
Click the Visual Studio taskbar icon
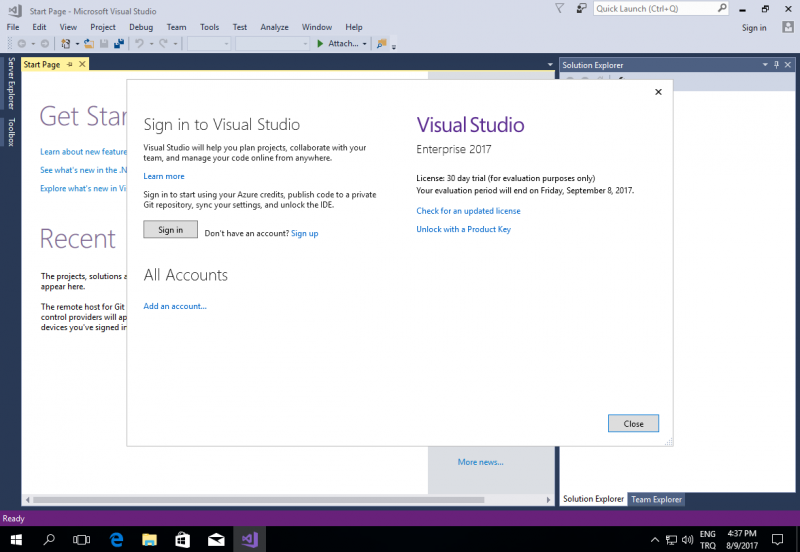coord(249,539)
